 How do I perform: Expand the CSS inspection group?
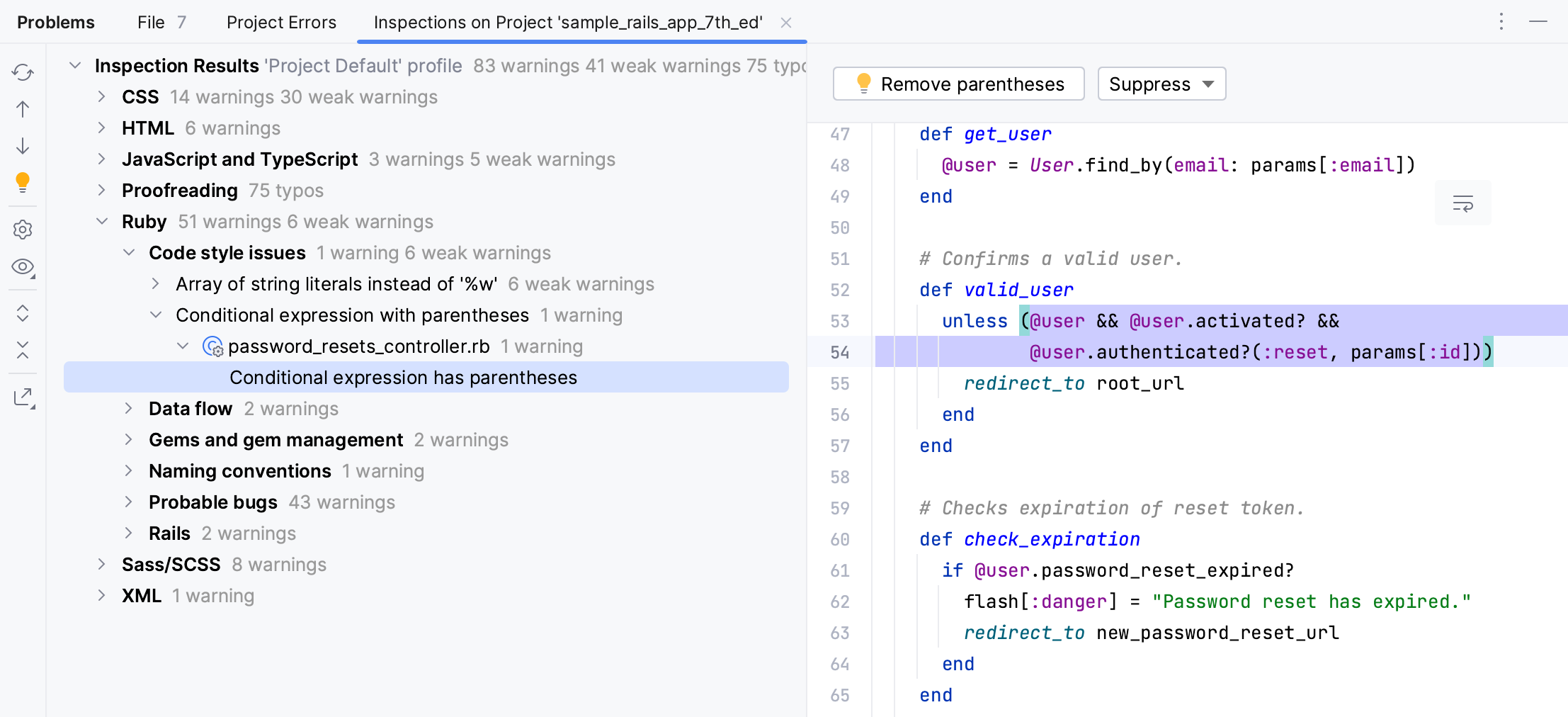point(102,97)
